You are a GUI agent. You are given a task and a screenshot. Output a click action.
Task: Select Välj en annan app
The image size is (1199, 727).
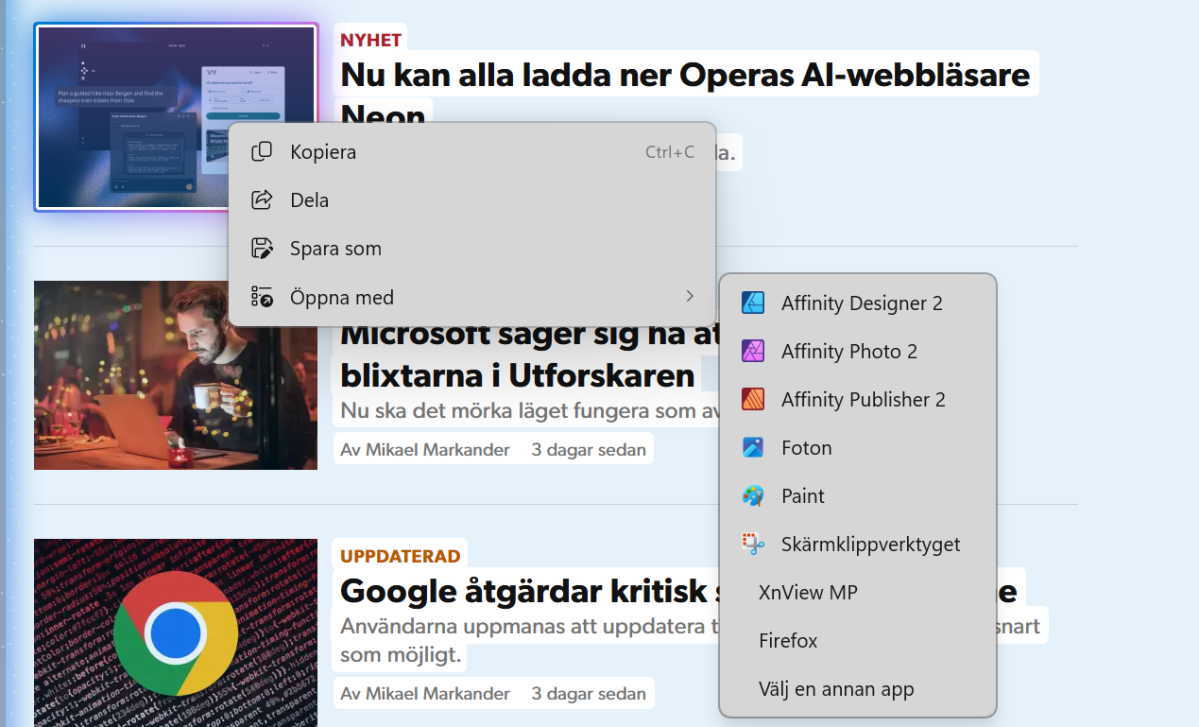(836, 689)
